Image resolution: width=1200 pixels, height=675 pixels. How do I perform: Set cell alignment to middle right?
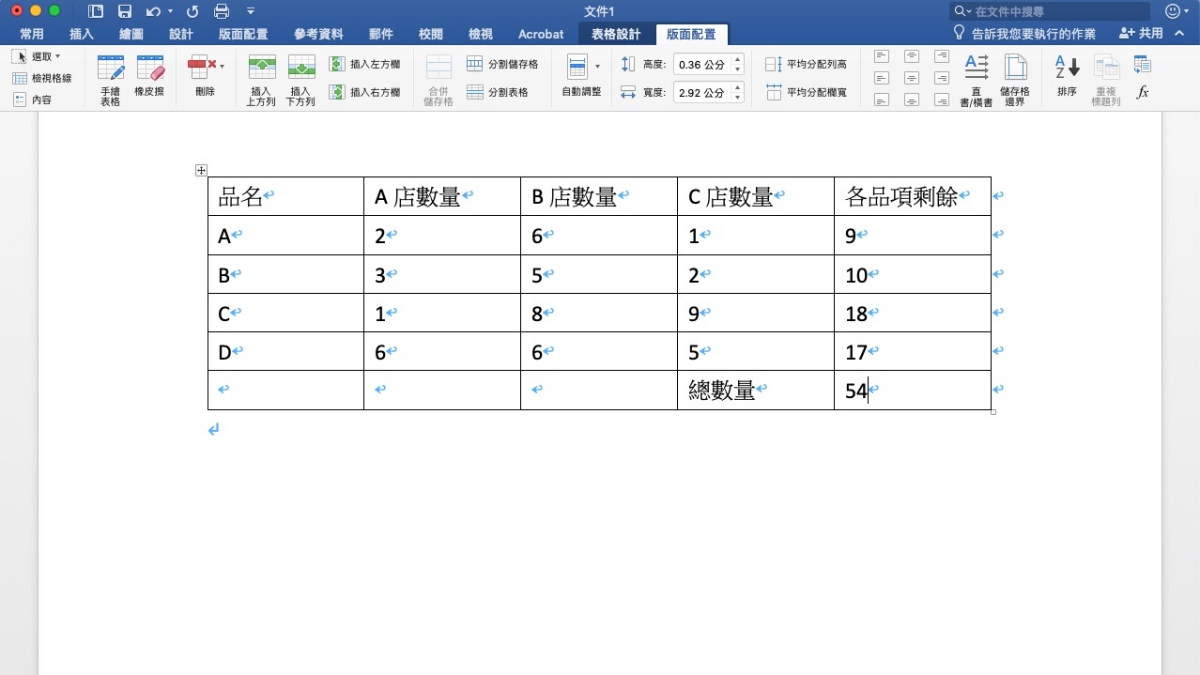(941, 78)
